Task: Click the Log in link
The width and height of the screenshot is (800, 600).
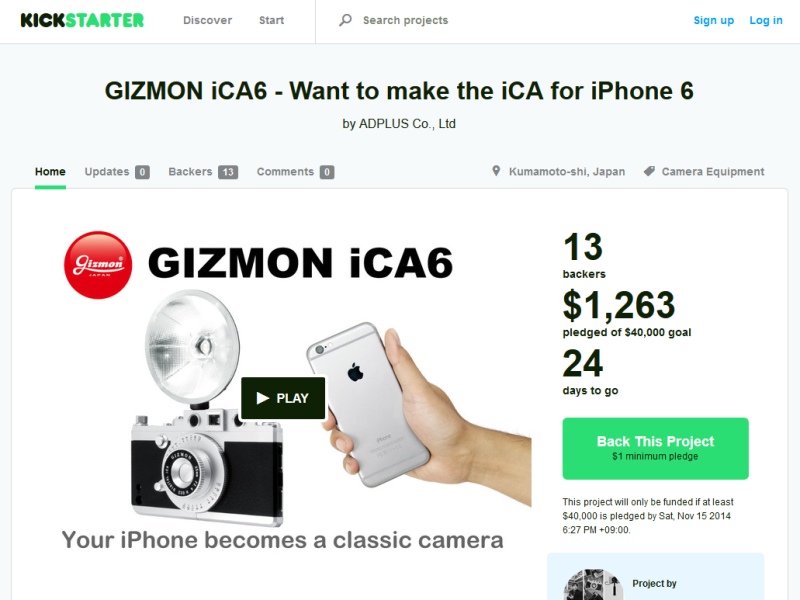Action: [x=766, y=20]
